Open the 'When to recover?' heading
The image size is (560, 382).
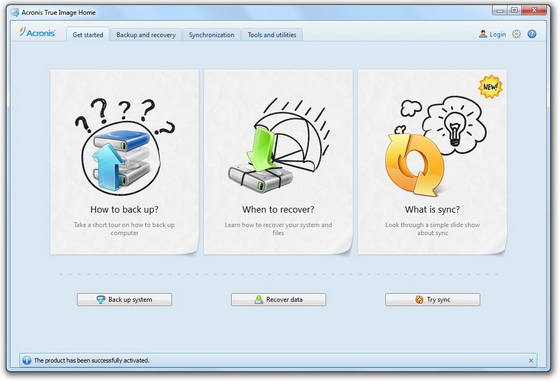tap(278, 209)
